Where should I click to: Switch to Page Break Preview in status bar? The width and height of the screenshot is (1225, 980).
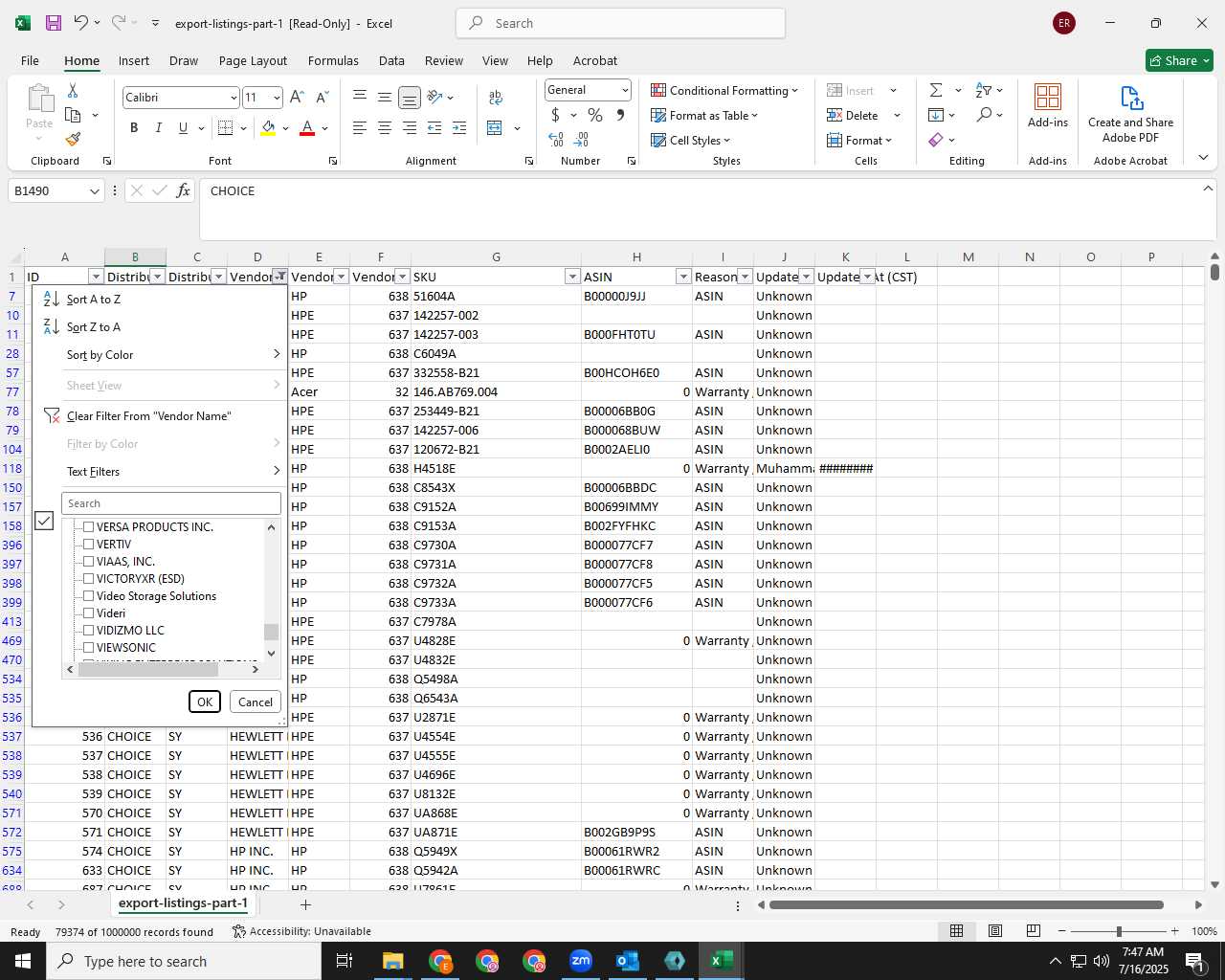(1033, 931)
